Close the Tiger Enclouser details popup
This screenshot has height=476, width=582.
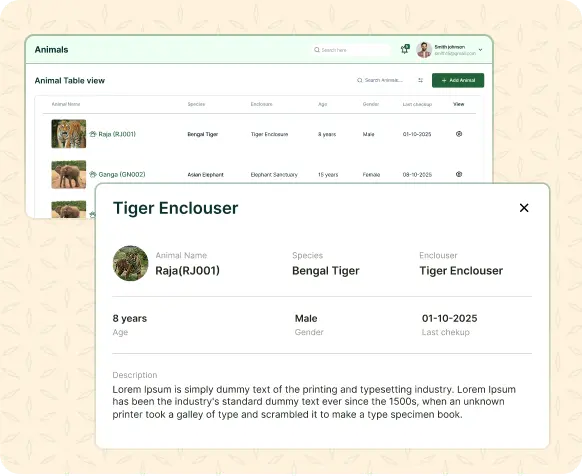[524, 208]
